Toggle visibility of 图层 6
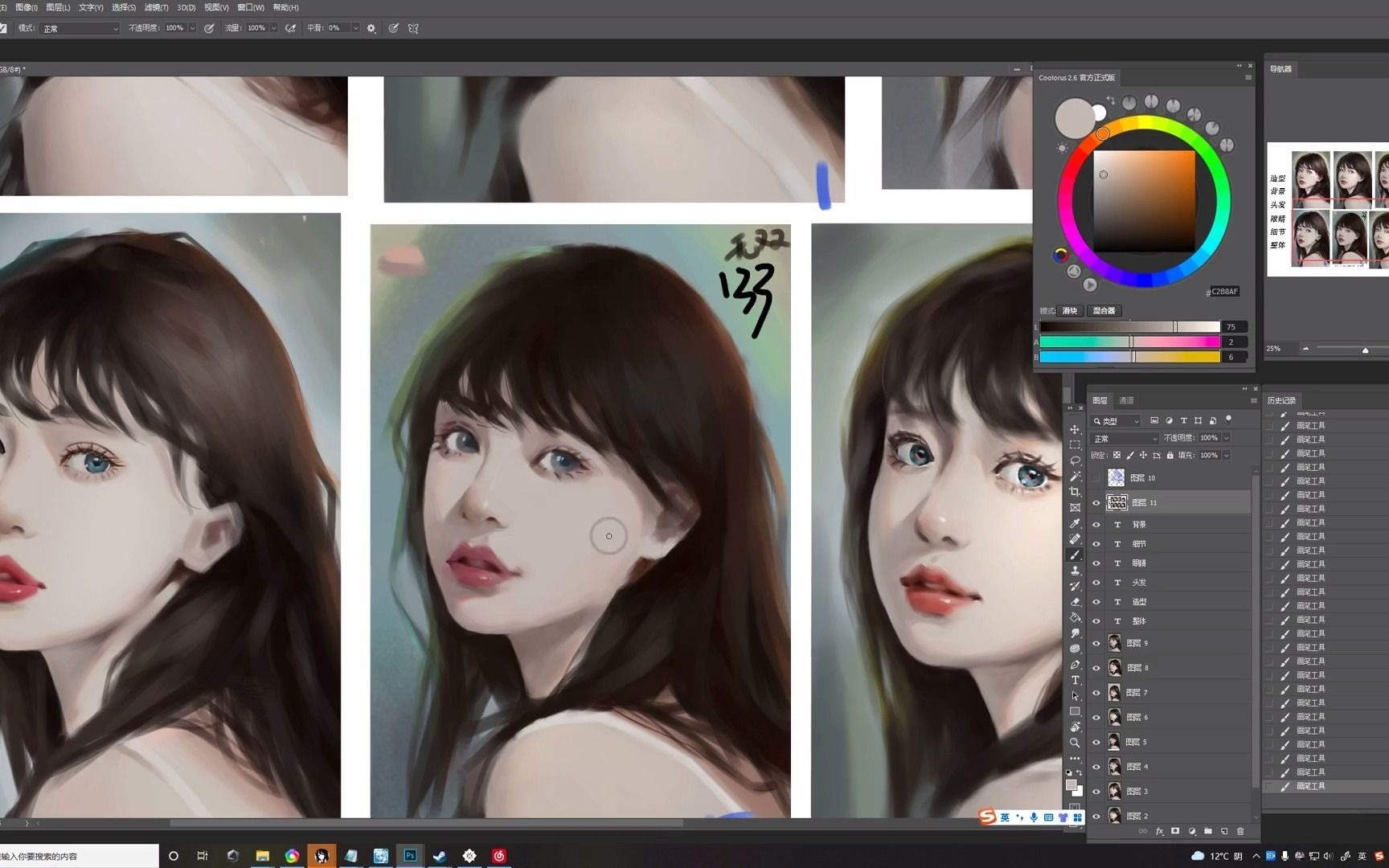 [1096, 717]
